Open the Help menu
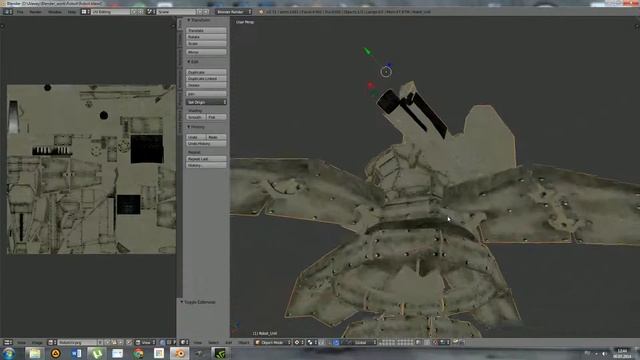 pos(72,12)
